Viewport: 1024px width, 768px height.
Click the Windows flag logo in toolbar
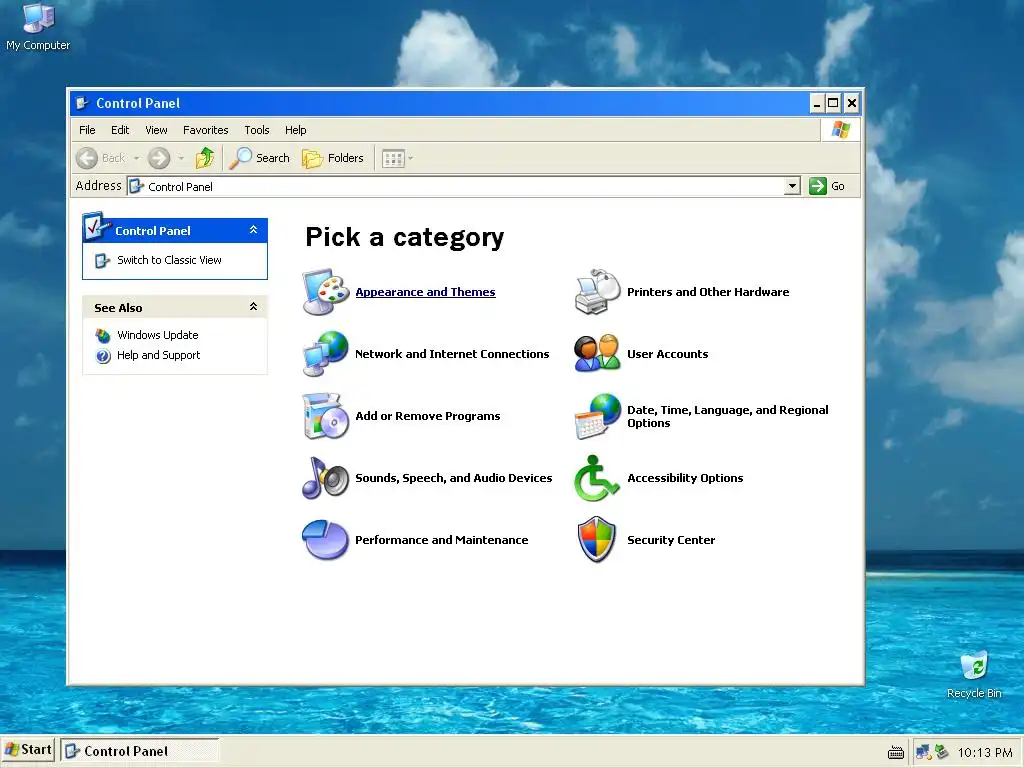tap(840, 129)
